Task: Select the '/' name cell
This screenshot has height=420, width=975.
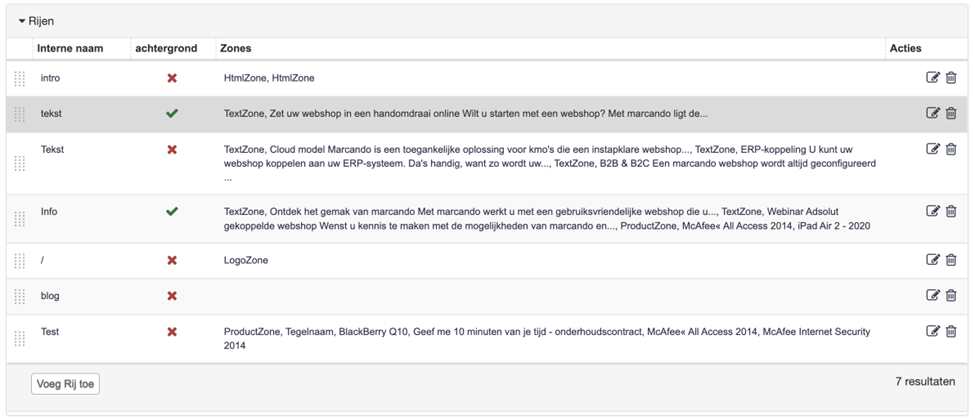Action: 42,261
